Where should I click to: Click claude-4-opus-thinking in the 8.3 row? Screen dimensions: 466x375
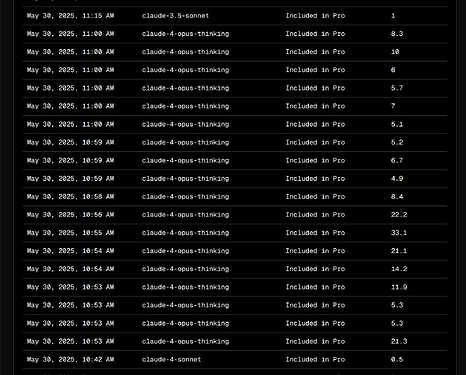pyautogui.click(x=185, y=34)
